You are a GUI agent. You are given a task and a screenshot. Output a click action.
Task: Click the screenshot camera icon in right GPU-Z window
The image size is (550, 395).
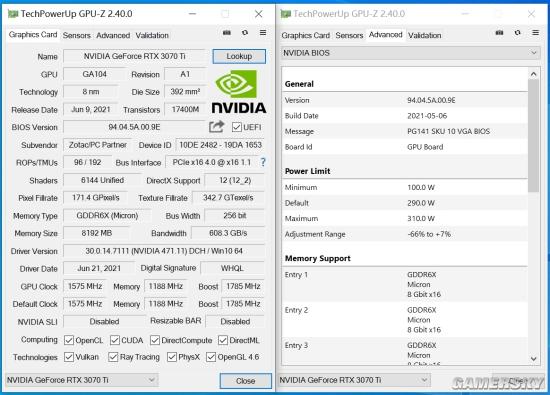pyautogui.click(x=499, y=33)
